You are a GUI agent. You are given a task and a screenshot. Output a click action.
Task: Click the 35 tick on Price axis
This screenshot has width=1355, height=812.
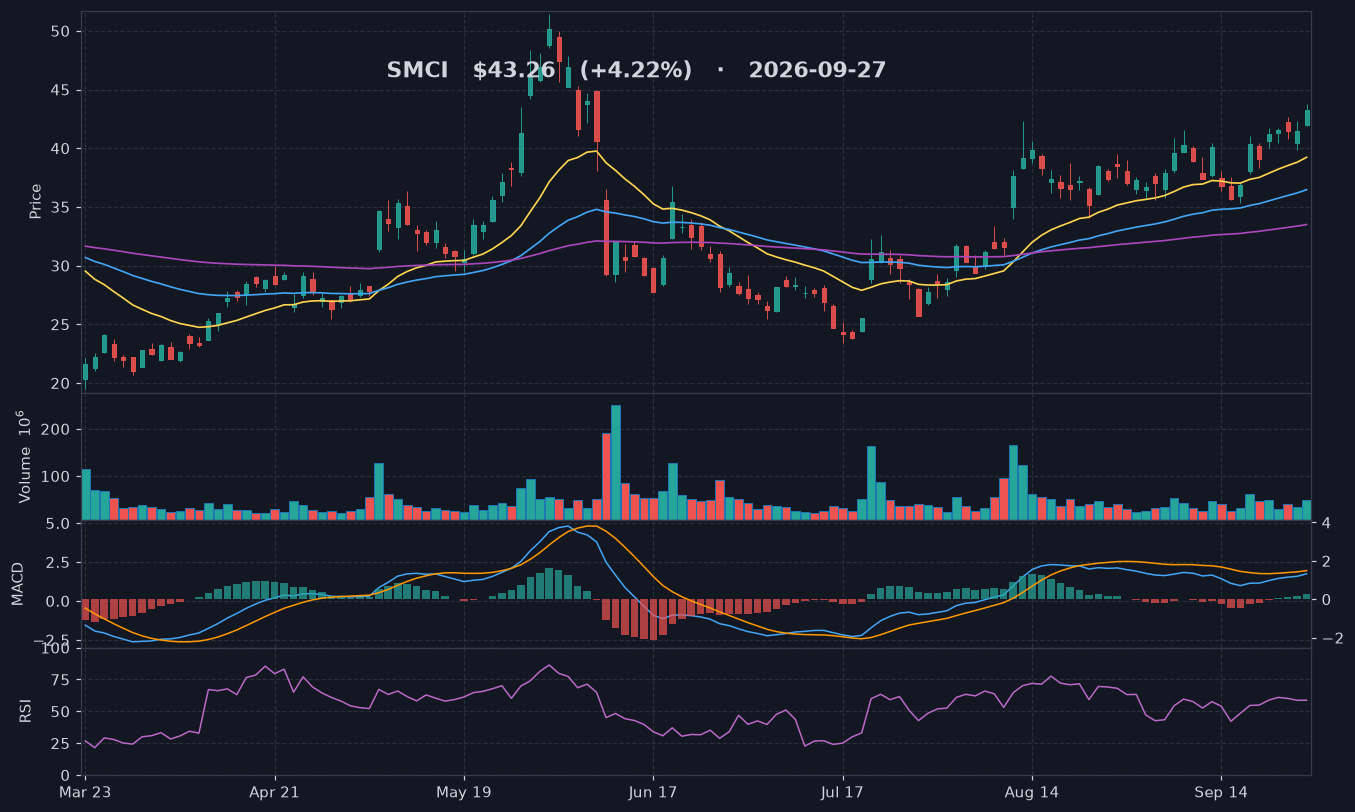[61, 207]
